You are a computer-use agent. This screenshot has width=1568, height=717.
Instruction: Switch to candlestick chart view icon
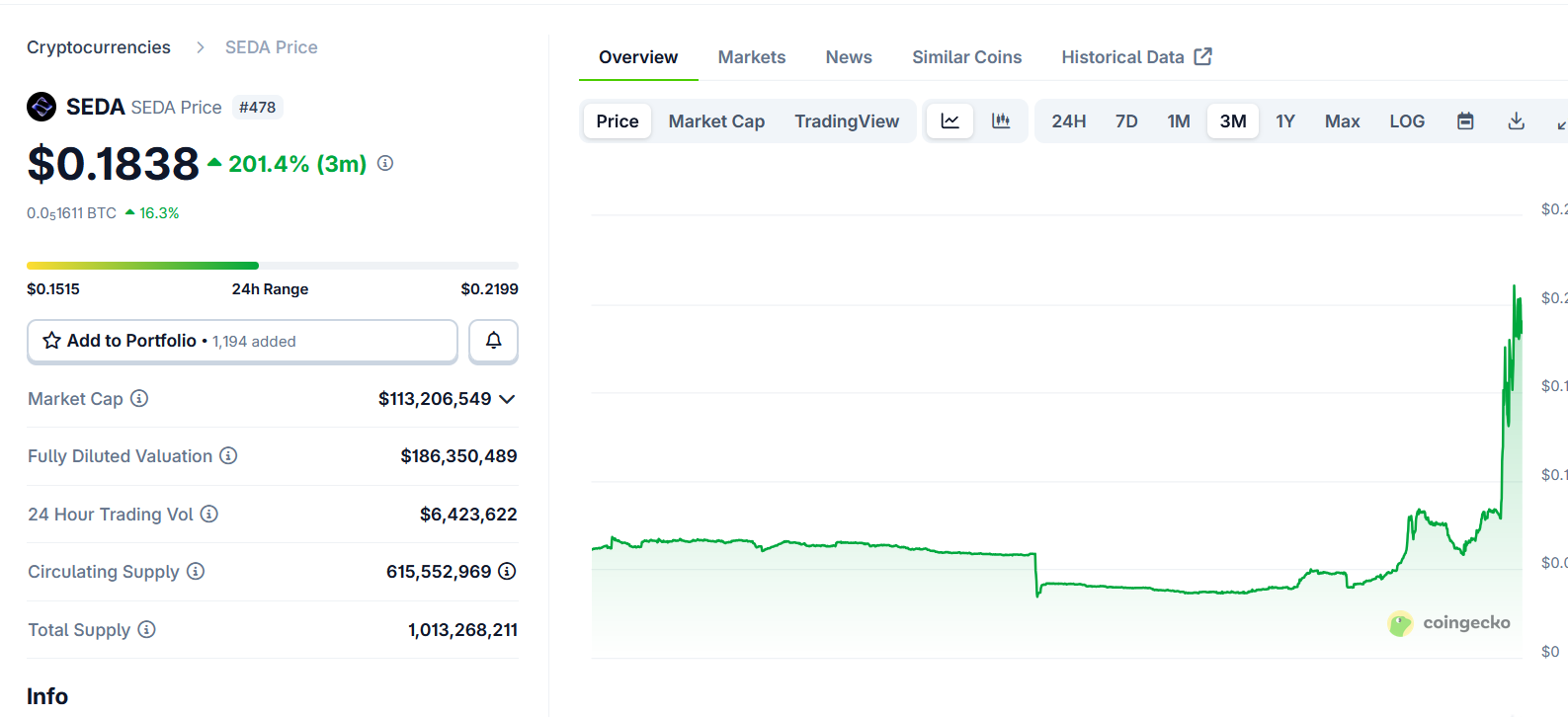(1001, 120)
